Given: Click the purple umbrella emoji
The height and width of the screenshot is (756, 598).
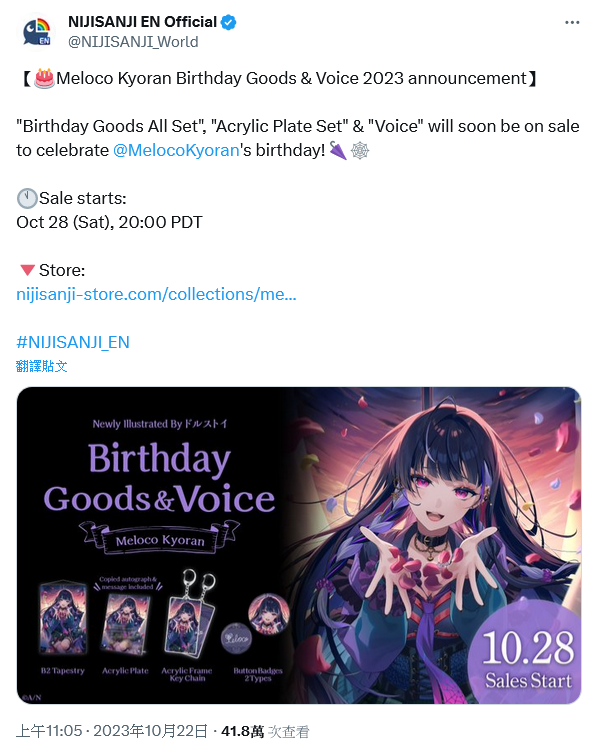Looking at the screenshot, I should 338,150.
